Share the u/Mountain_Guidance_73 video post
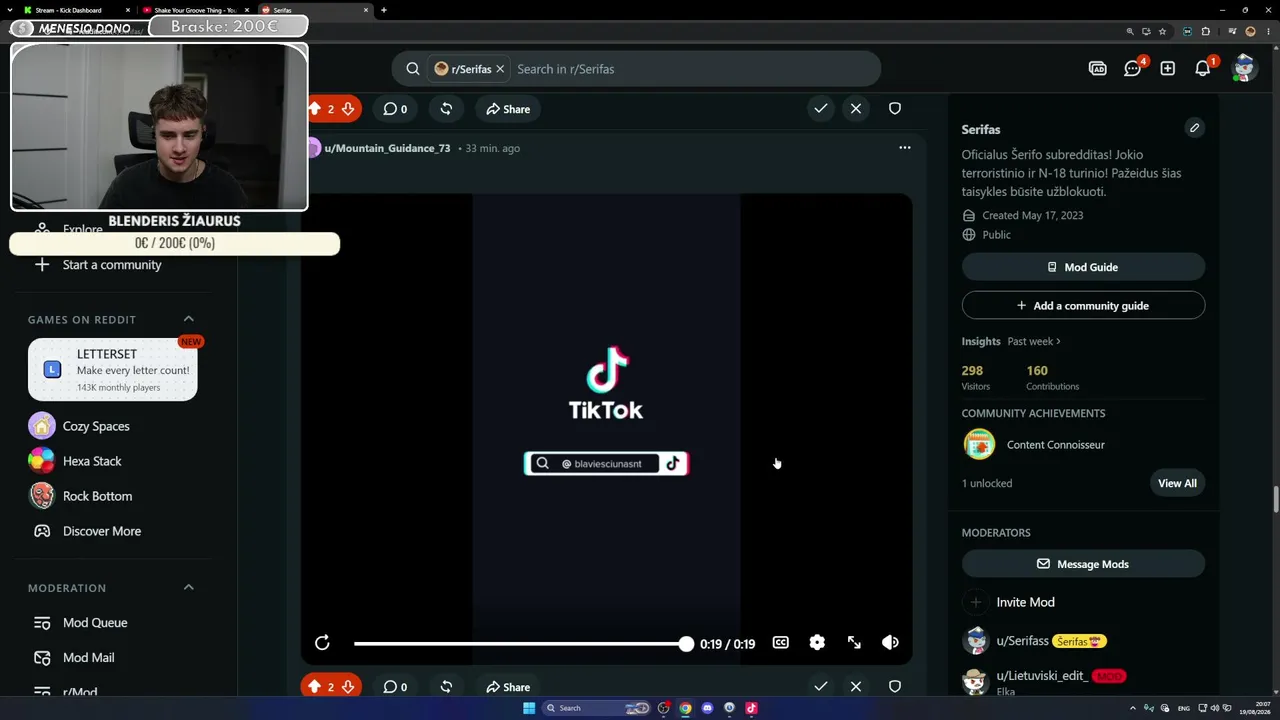 pyautogui.click(x=508, y=687)
